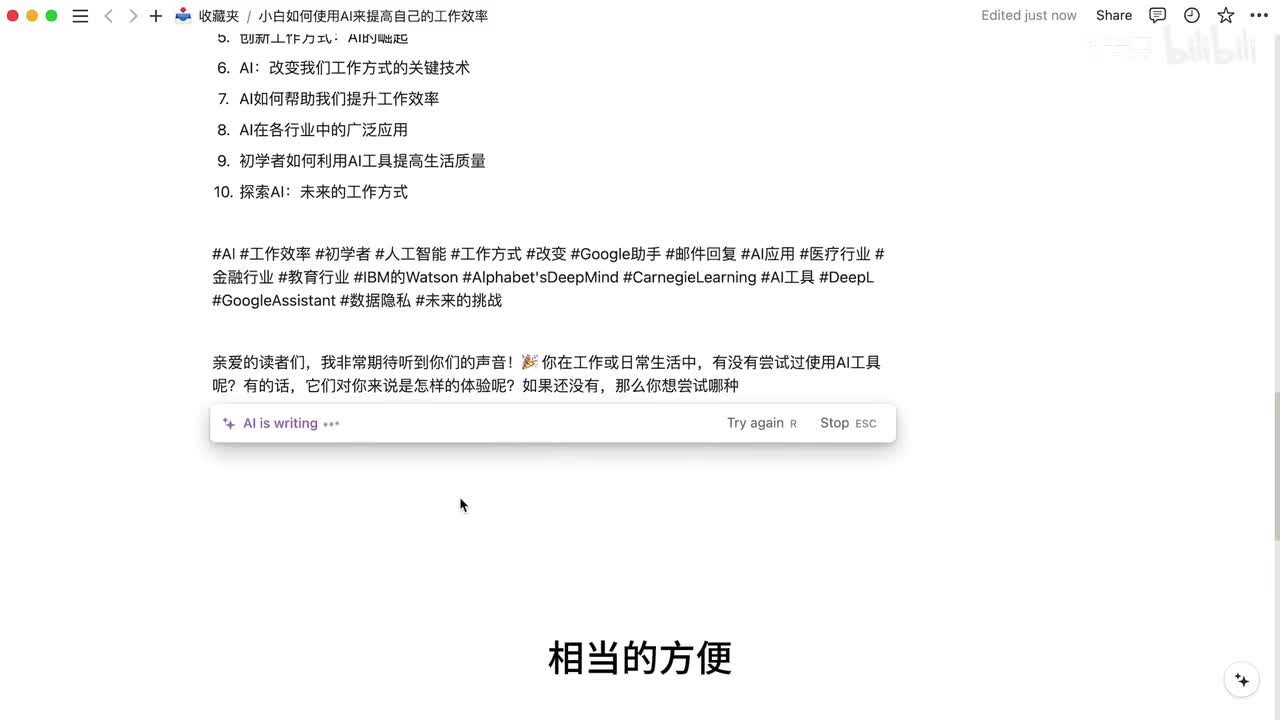Click the vertical scrollbar on the right
The image size is (1280, 720).
(x=1275, y=465)
